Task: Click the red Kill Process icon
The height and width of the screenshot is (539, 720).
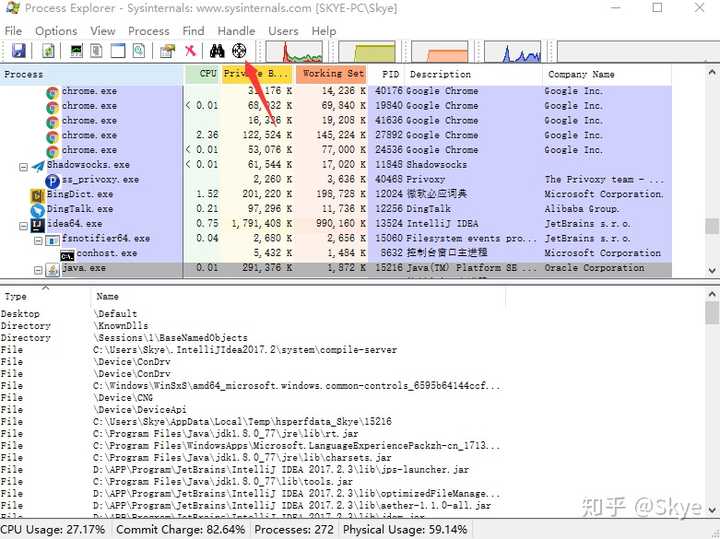Action: (190, 51)
